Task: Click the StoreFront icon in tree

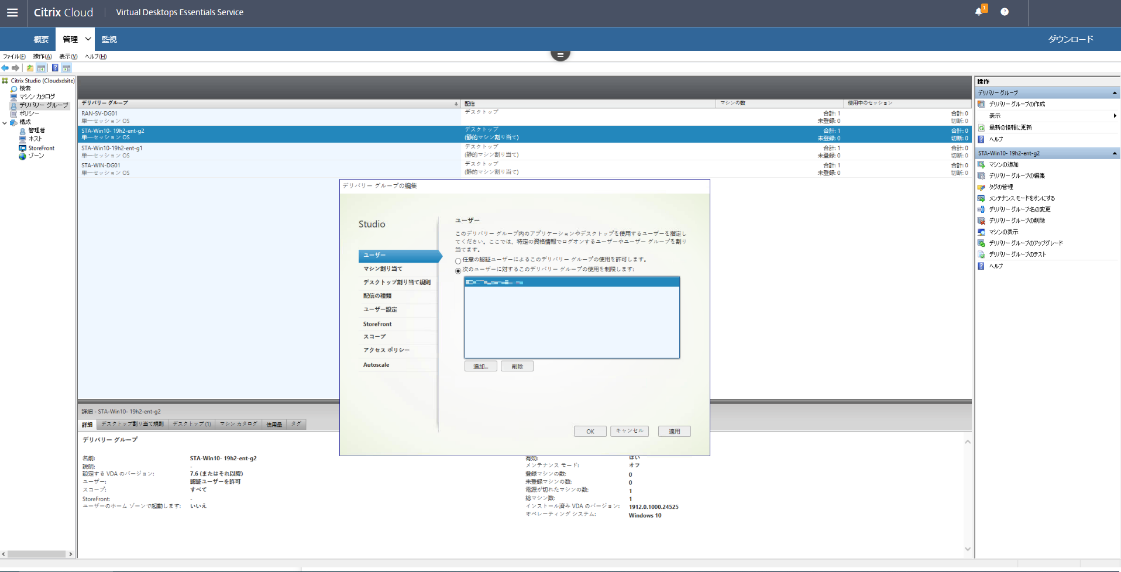Action: [22, 147]
